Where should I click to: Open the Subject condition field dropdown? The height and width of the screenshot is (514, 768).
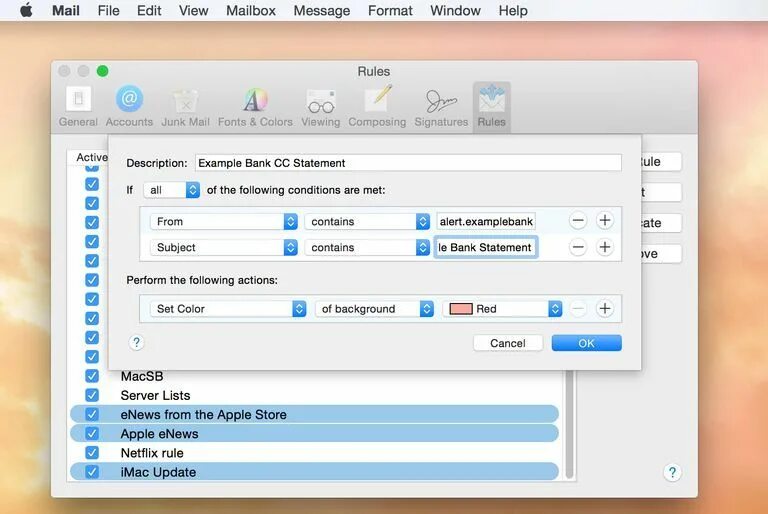tap(224, 247)
